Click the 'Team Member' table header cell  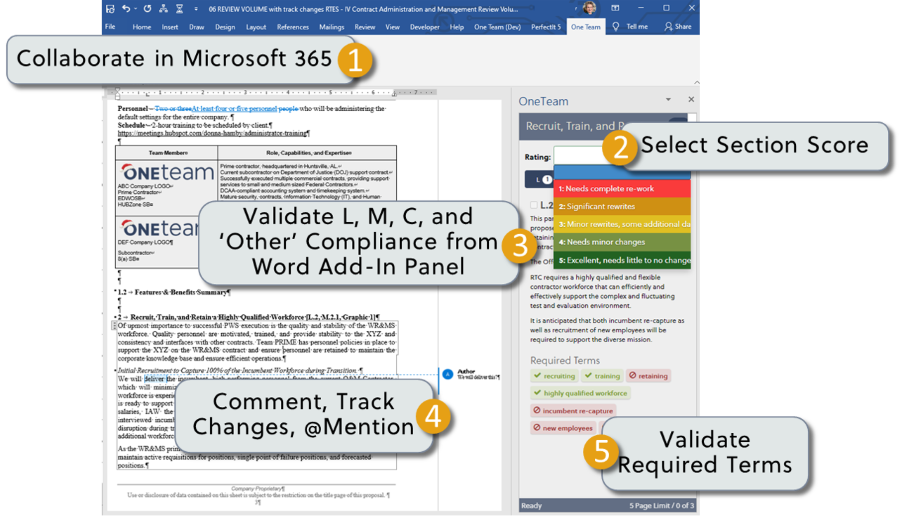pos(168,153)
